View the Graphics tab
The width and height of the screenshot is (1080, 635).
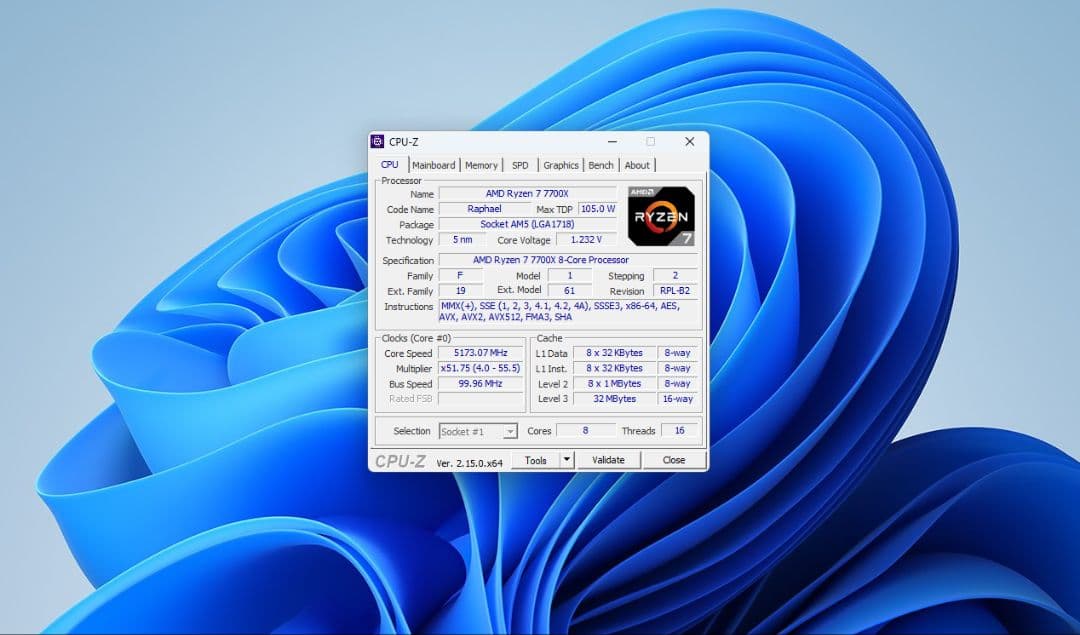click(x=560, y=164)
